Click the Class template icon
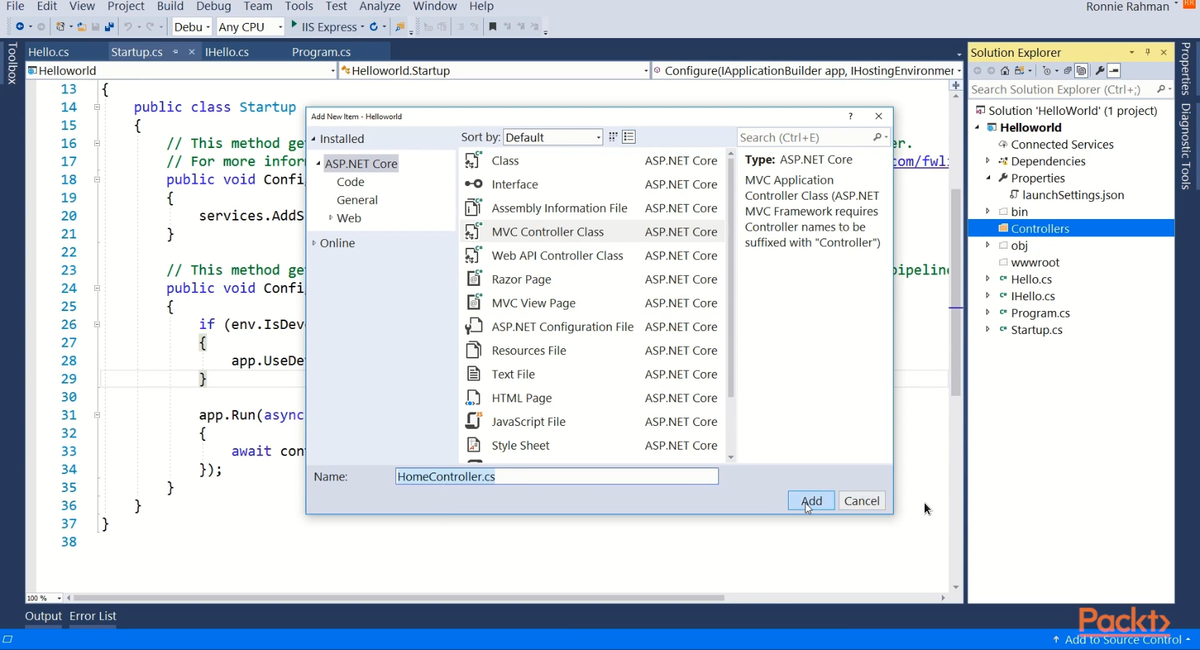Screen dimensions: 1200x650 click(x=474, y=160)
